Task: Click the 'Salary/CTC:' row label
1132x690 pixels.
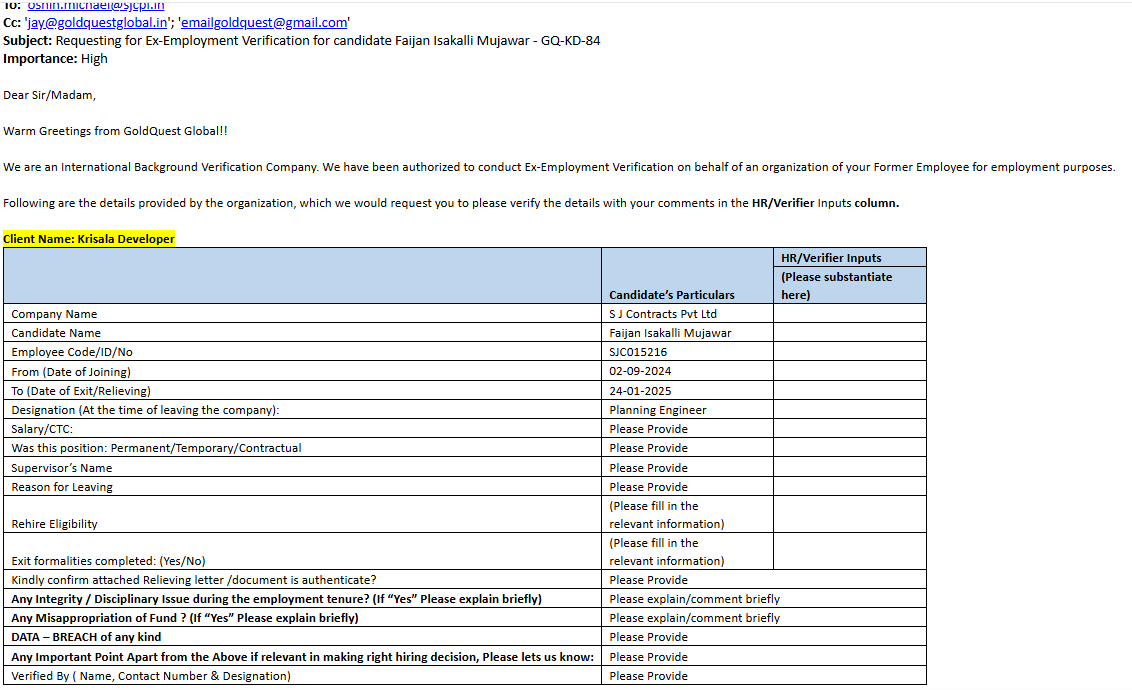Action: click(42, 429)
